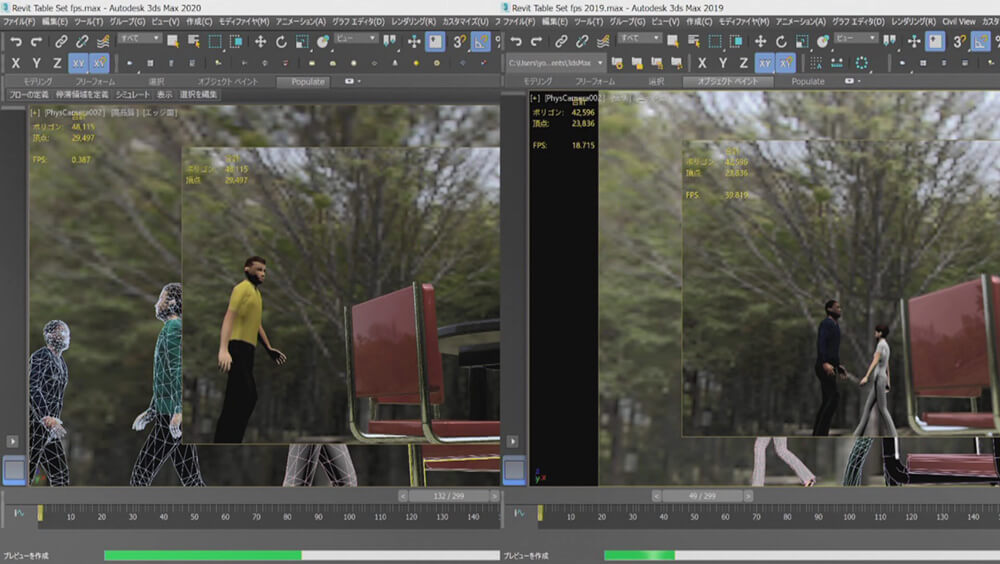Click Bind to Space Warp in 3ds Max 2020
The width and height of the screenshot is (1000, 564).
tap(103, 42)
